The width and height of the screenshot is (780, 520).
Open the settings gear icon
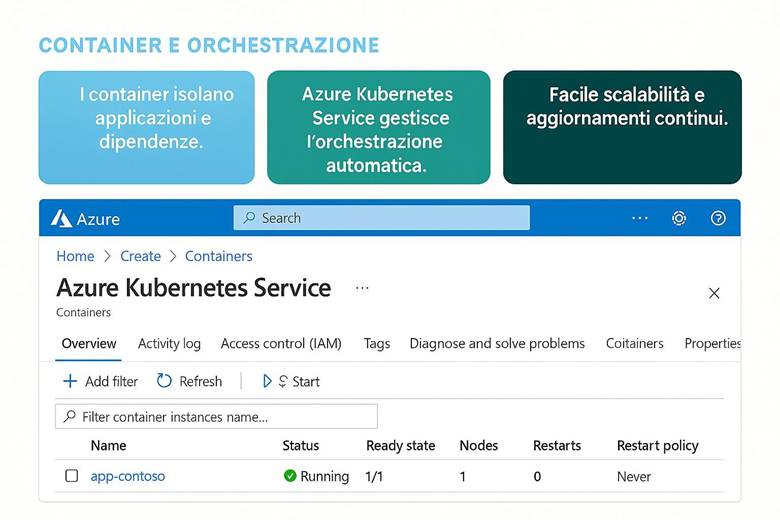click(679, 218)
